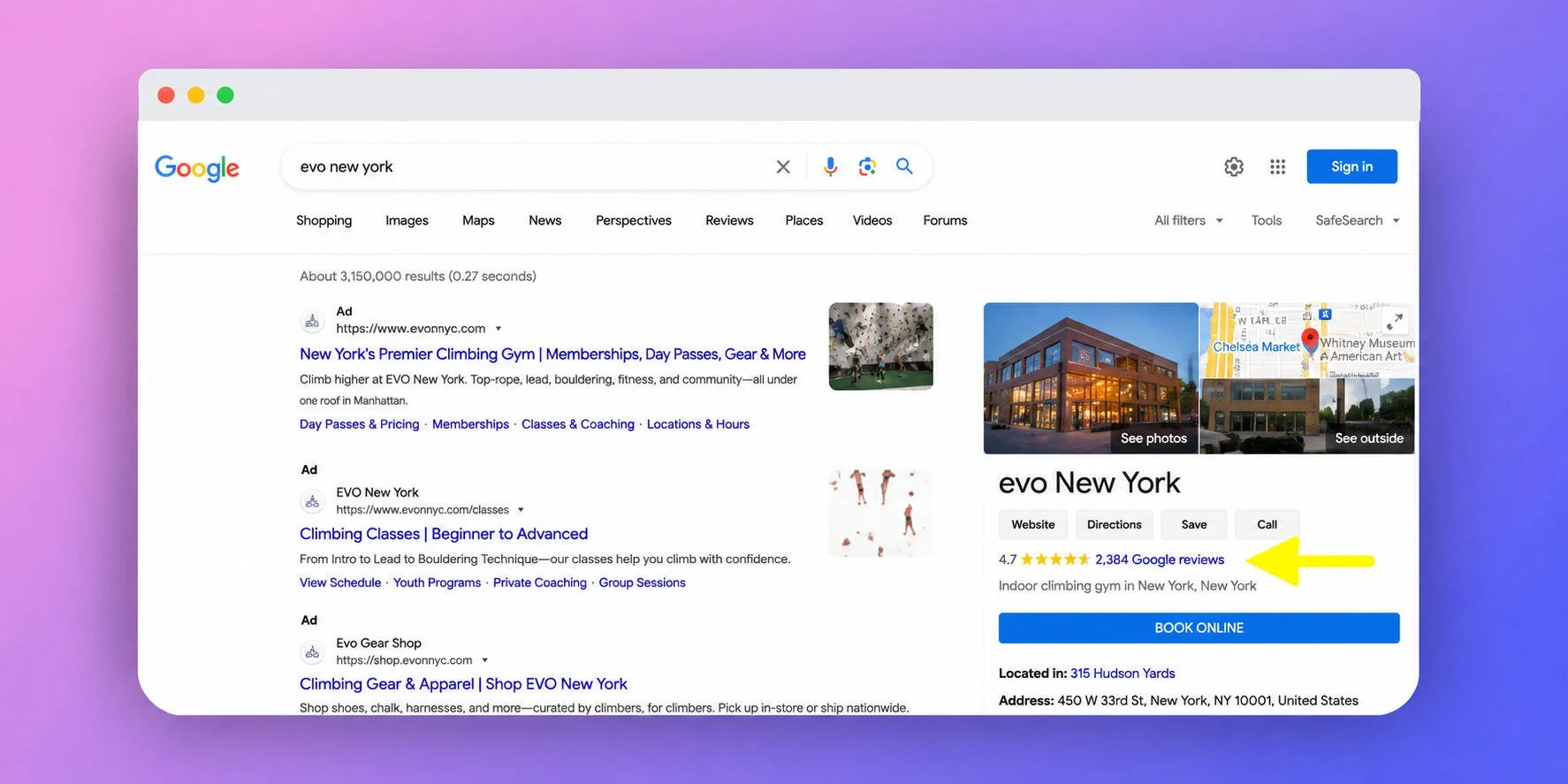Expand the arrow next to https://www.evonnyc.com
1568x784 pixels.
pos(499,329)
